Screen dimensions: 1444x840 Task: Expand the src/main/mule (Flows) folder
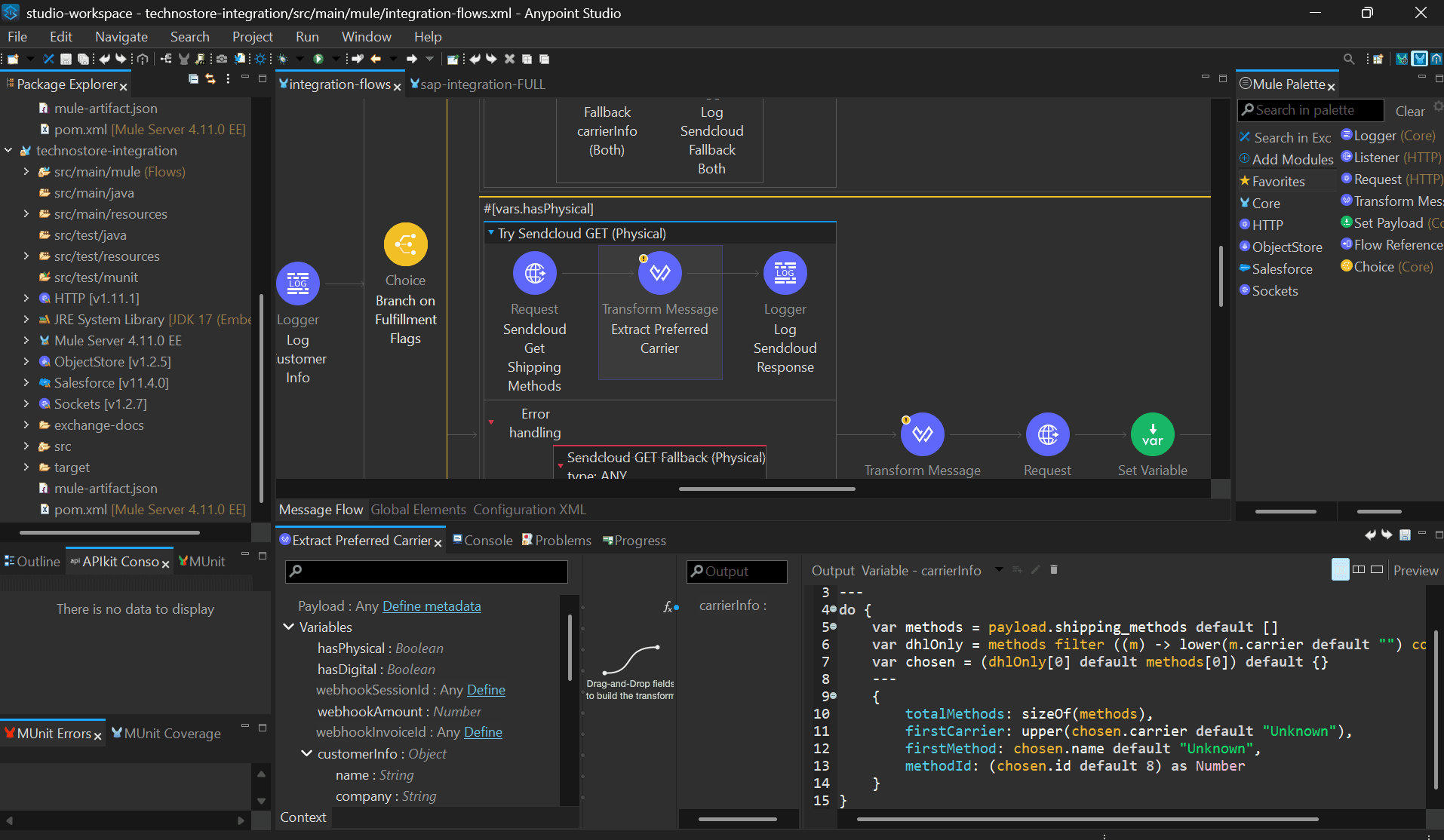[x=26, y=172]
